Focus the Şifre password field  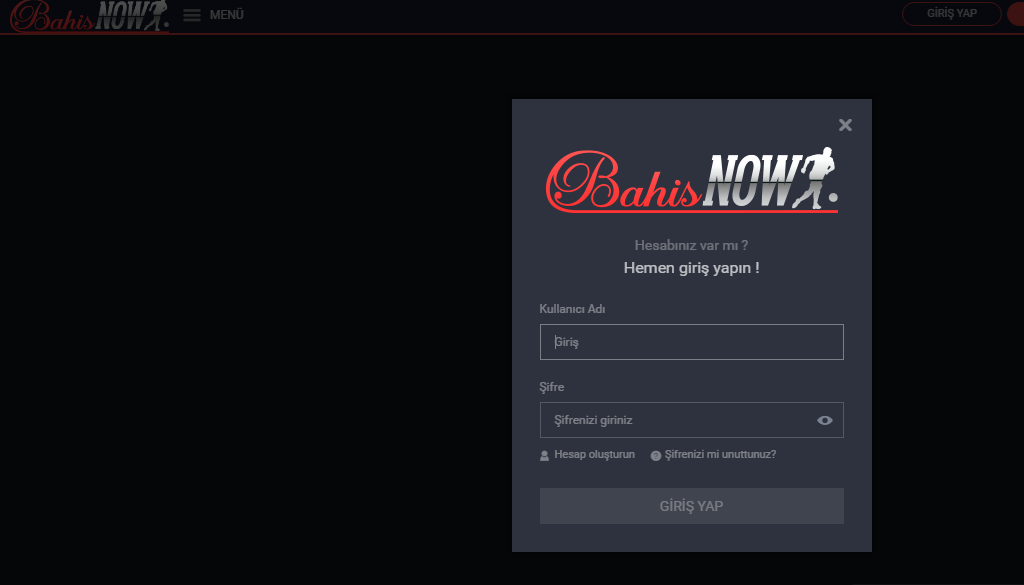[x=692, y=420]
